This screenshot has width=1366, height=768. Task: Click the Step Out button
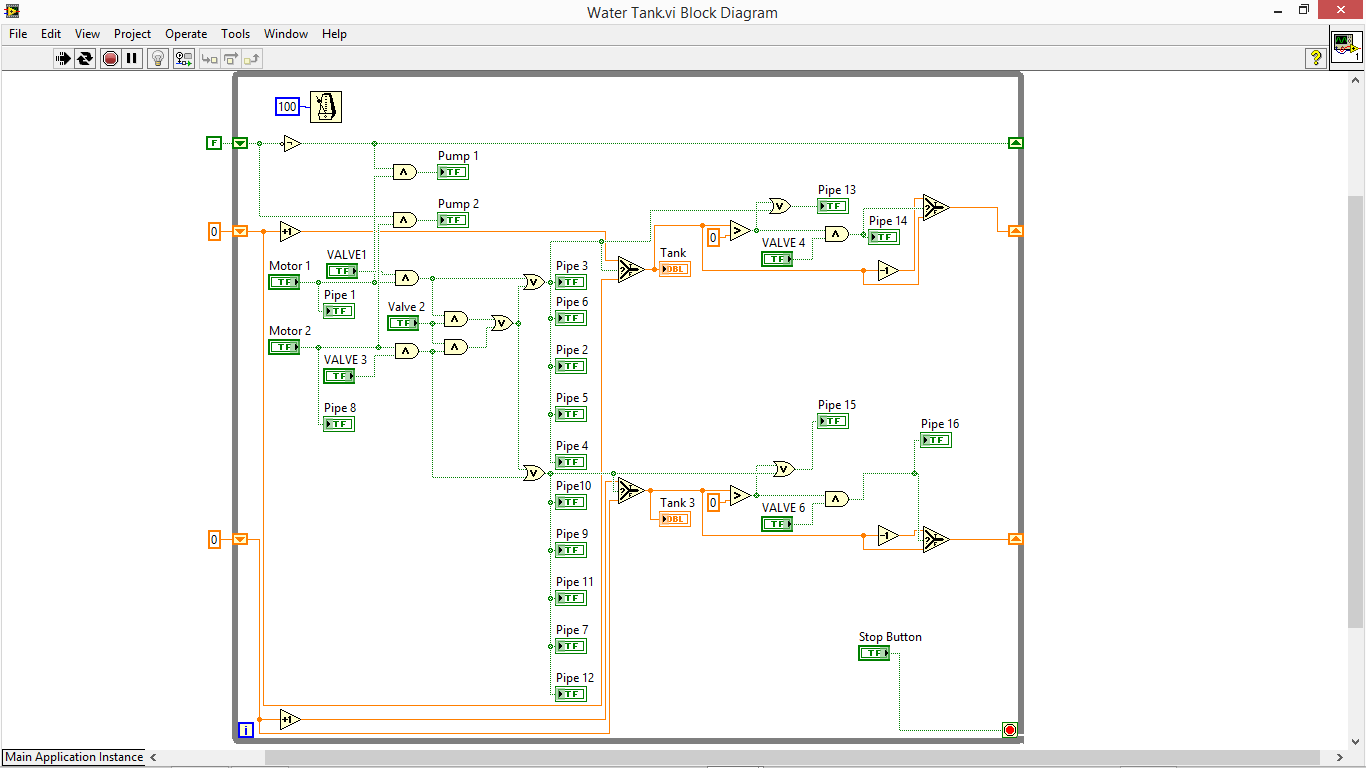click(251, 59)
